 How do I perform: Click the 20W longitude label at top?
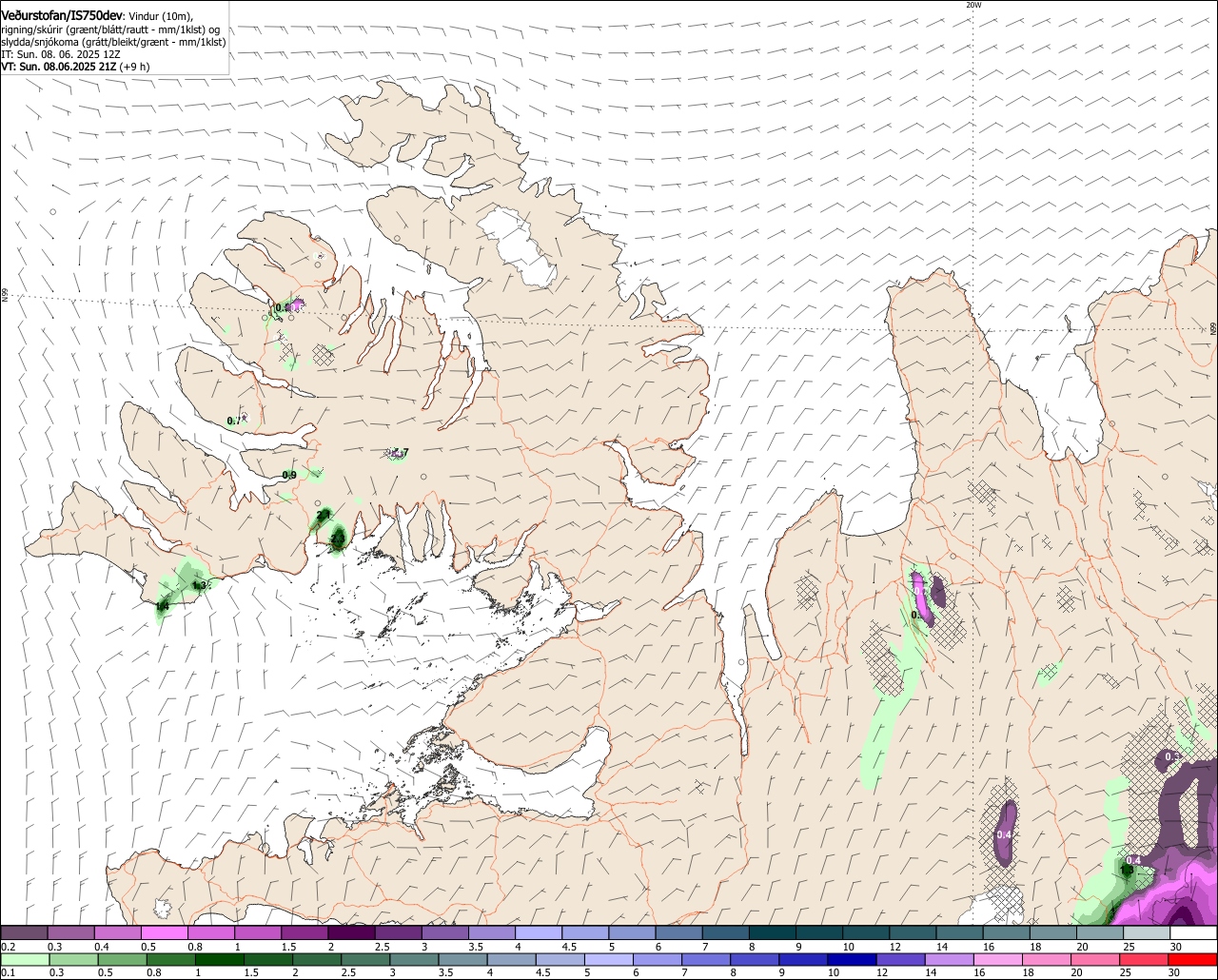tap(972, 5)
